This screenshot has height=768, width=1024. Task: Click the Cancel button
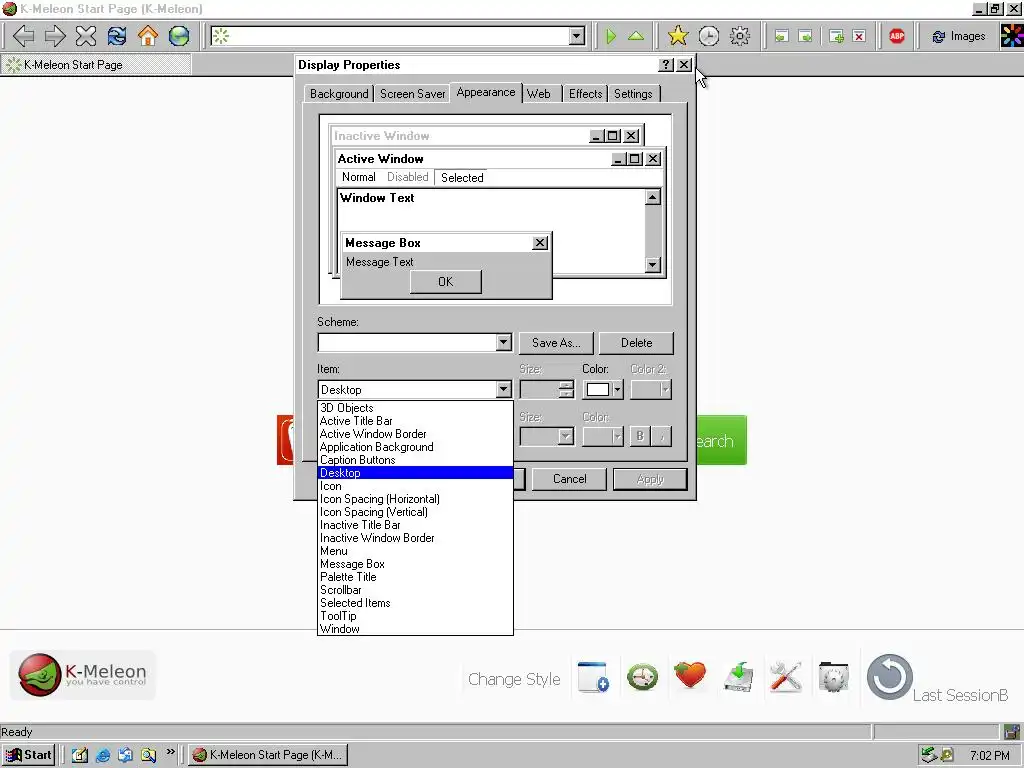point(569,479)
